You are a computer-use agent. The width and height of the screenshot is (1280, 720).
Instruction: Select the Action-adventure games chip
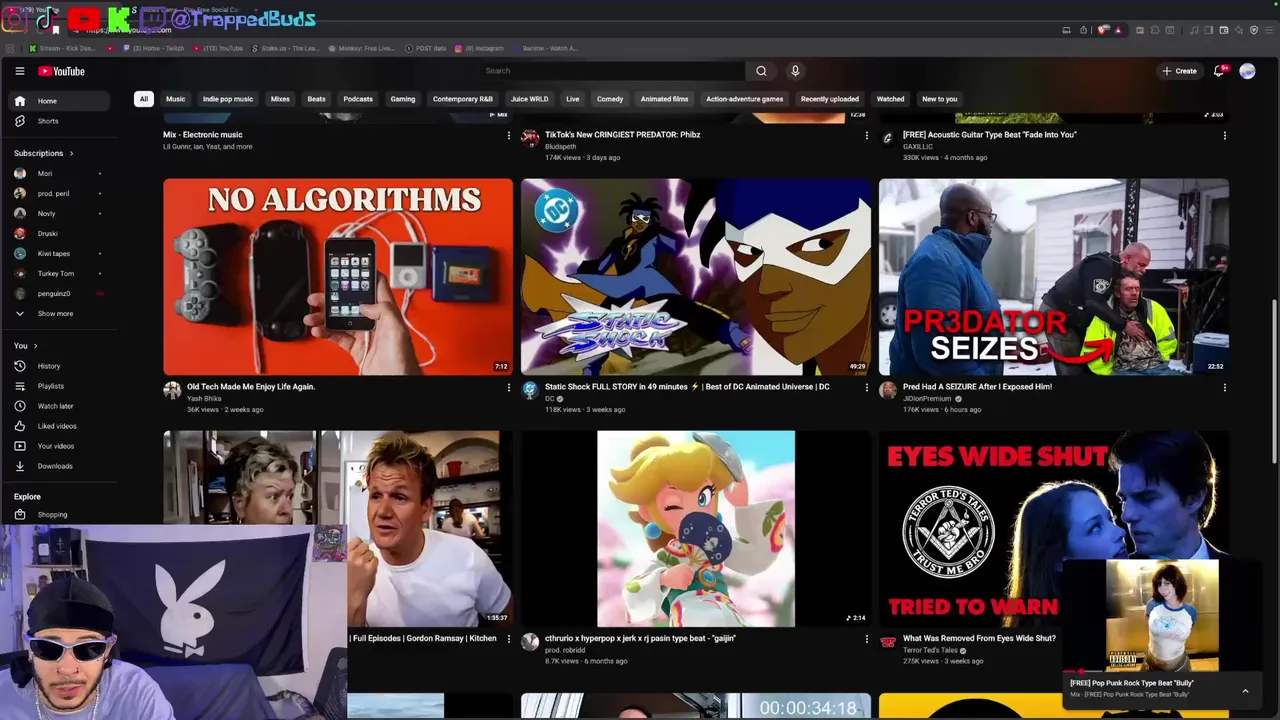tap(744, 99)
